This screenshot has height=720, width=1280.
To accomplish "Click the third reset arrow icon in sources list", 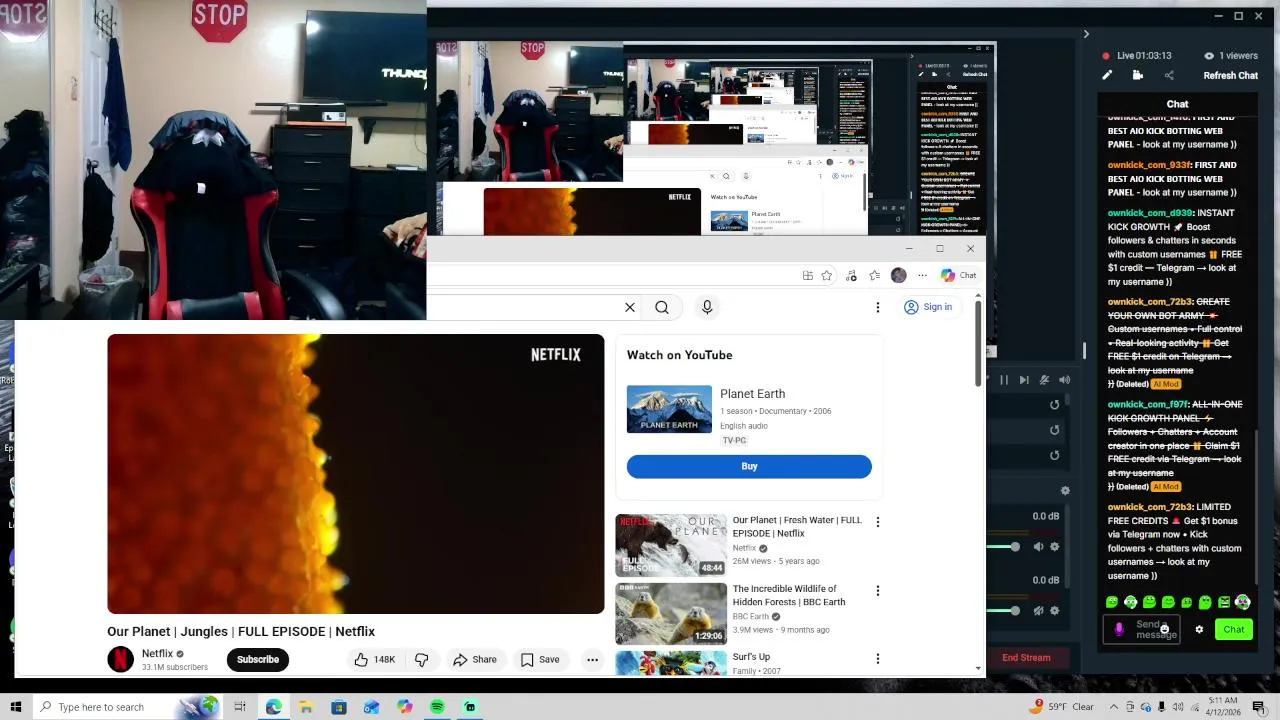I will (x=1054, y=455).
